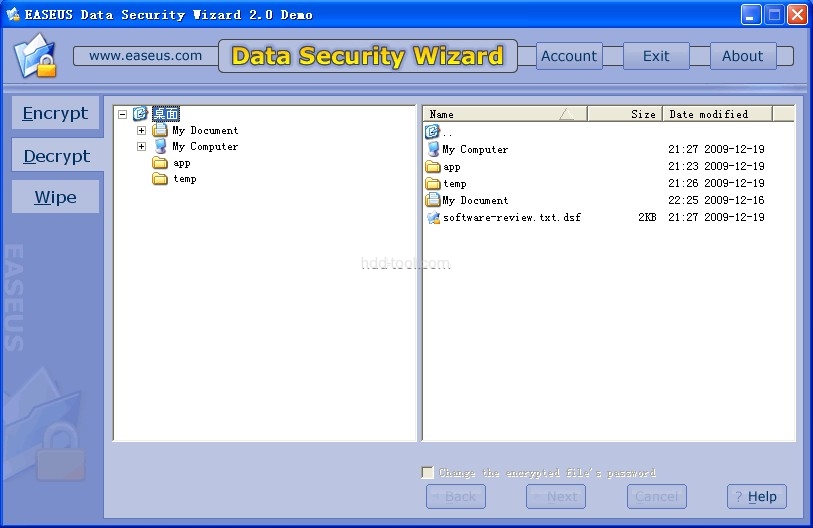Click the title bar application icon
Viewport: 813px width, 528px height.
(x=12, y=14)
